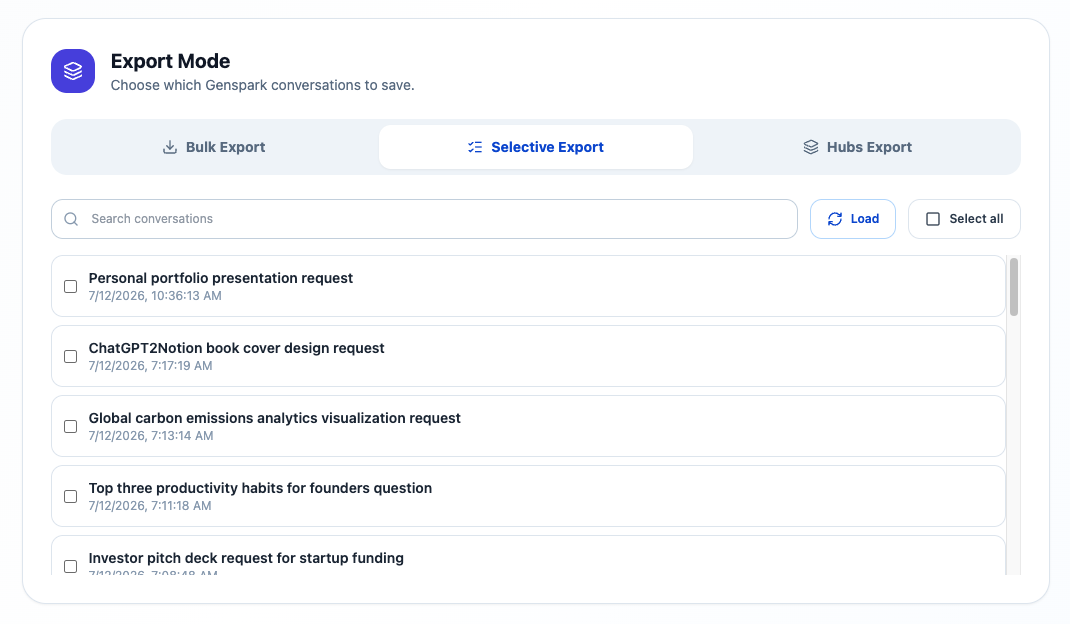Check Investor pitch deck request checkbox

(70, 567)
